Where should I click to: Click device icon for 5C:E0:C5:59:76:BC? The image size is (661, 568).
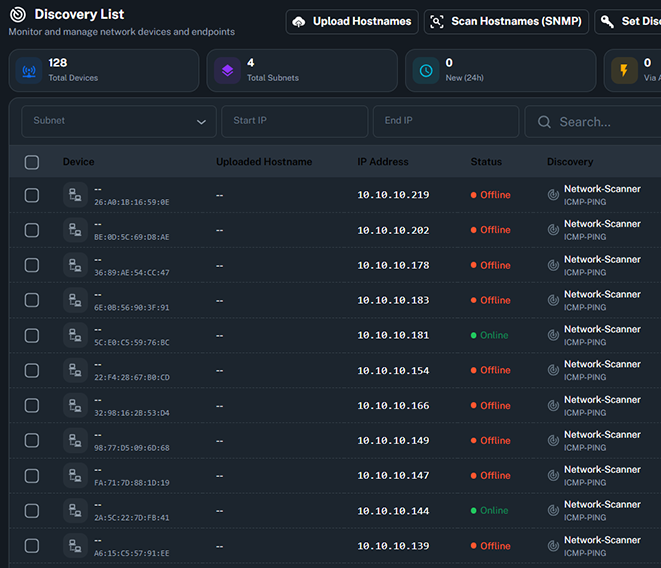(75, 335)
